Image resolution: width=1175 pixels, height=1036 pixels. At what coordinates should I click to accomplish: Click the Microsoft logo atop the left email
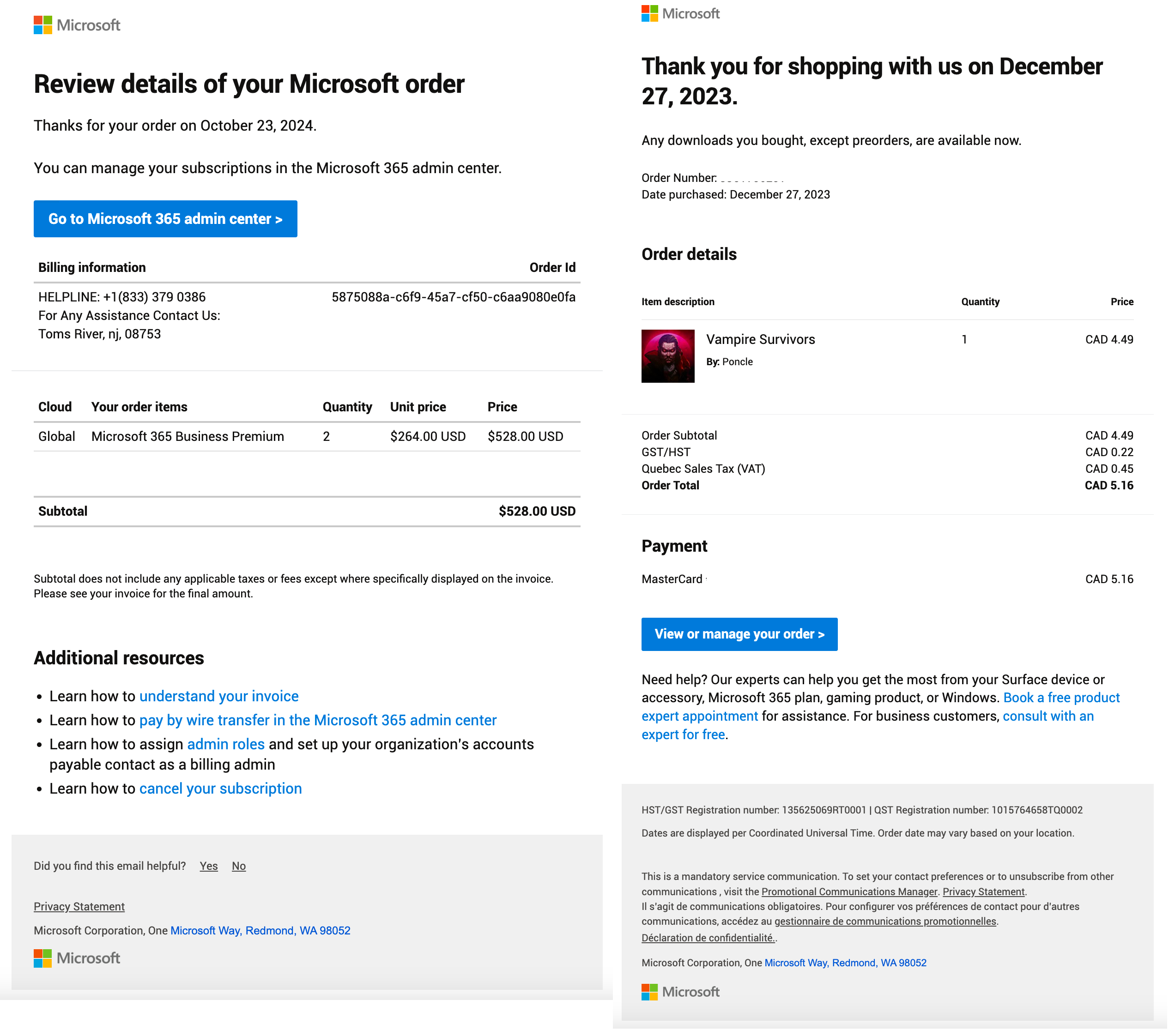77,25
